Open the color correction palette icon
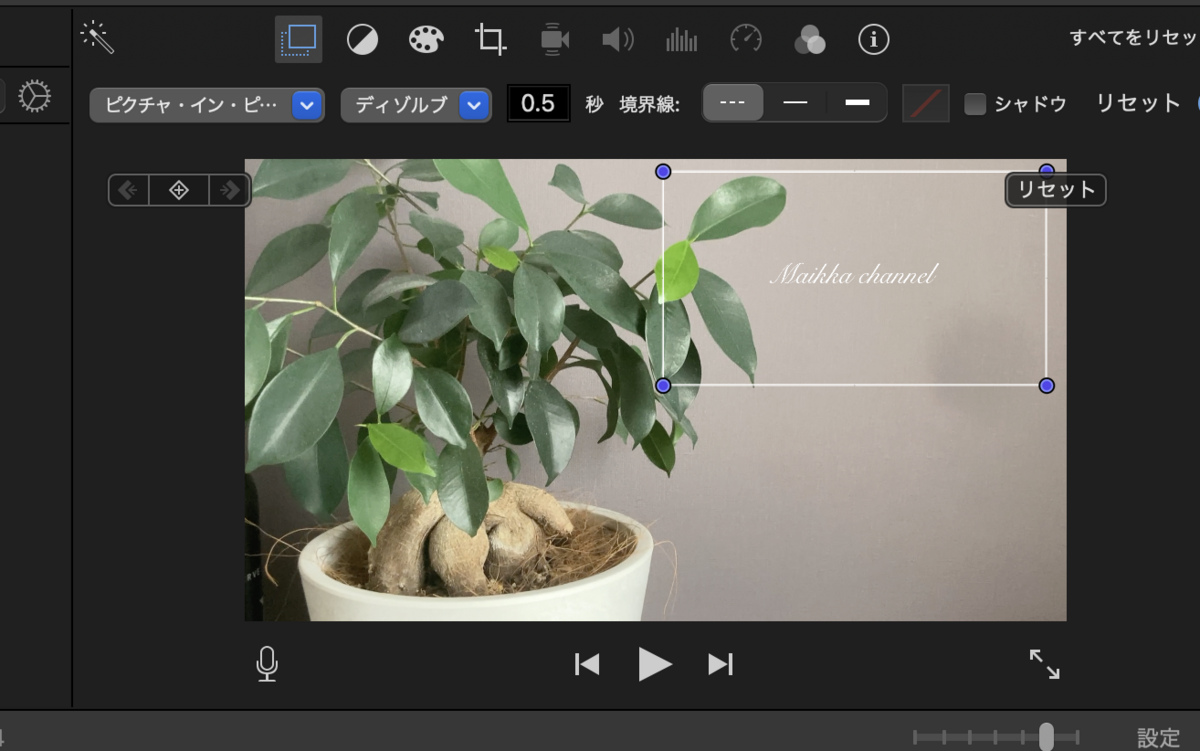The height and width of the screenshot is (751, 1200). click(426, 39)
